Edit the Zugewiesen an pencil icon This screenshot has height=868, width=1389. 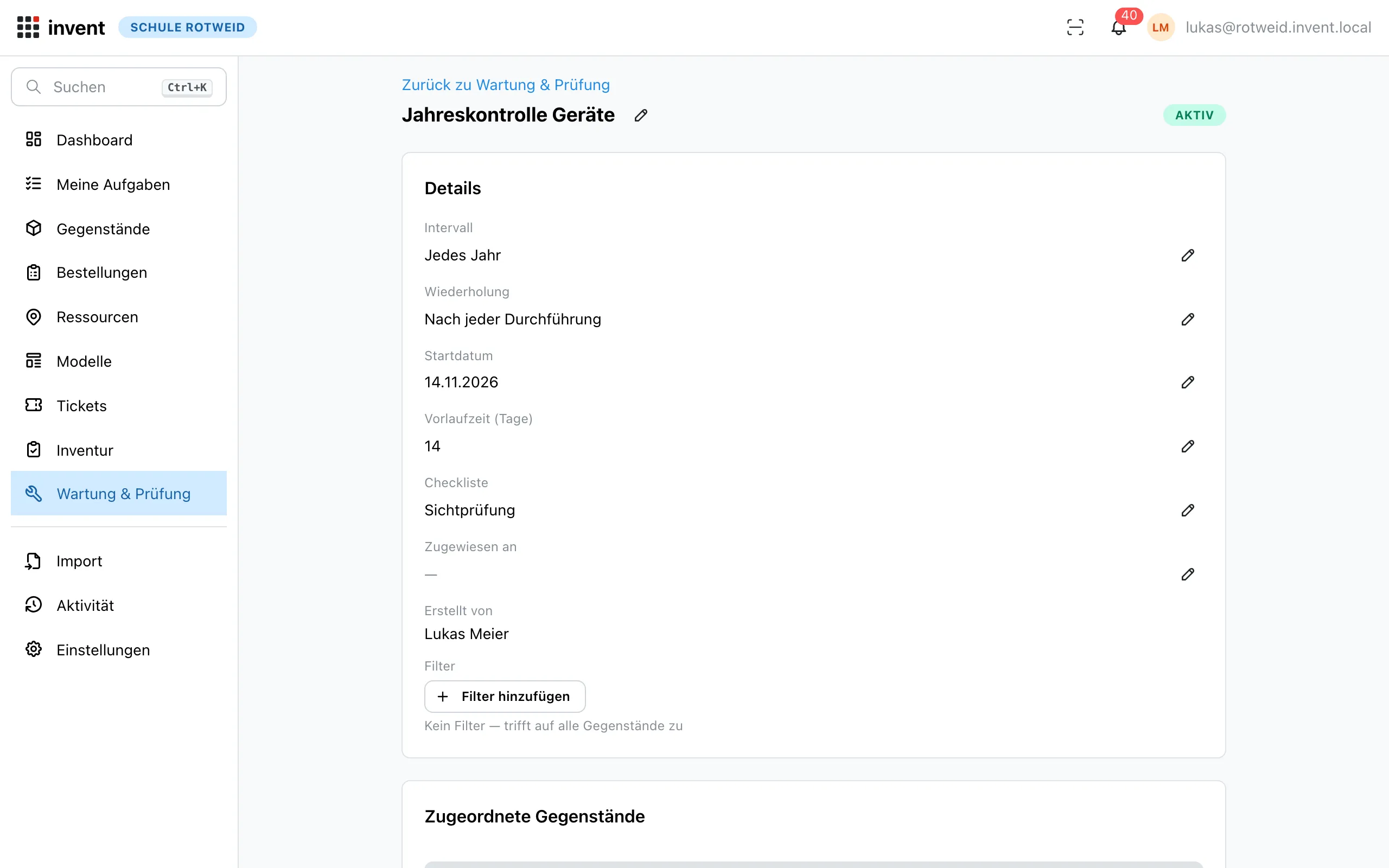[x=1188, y=574]
